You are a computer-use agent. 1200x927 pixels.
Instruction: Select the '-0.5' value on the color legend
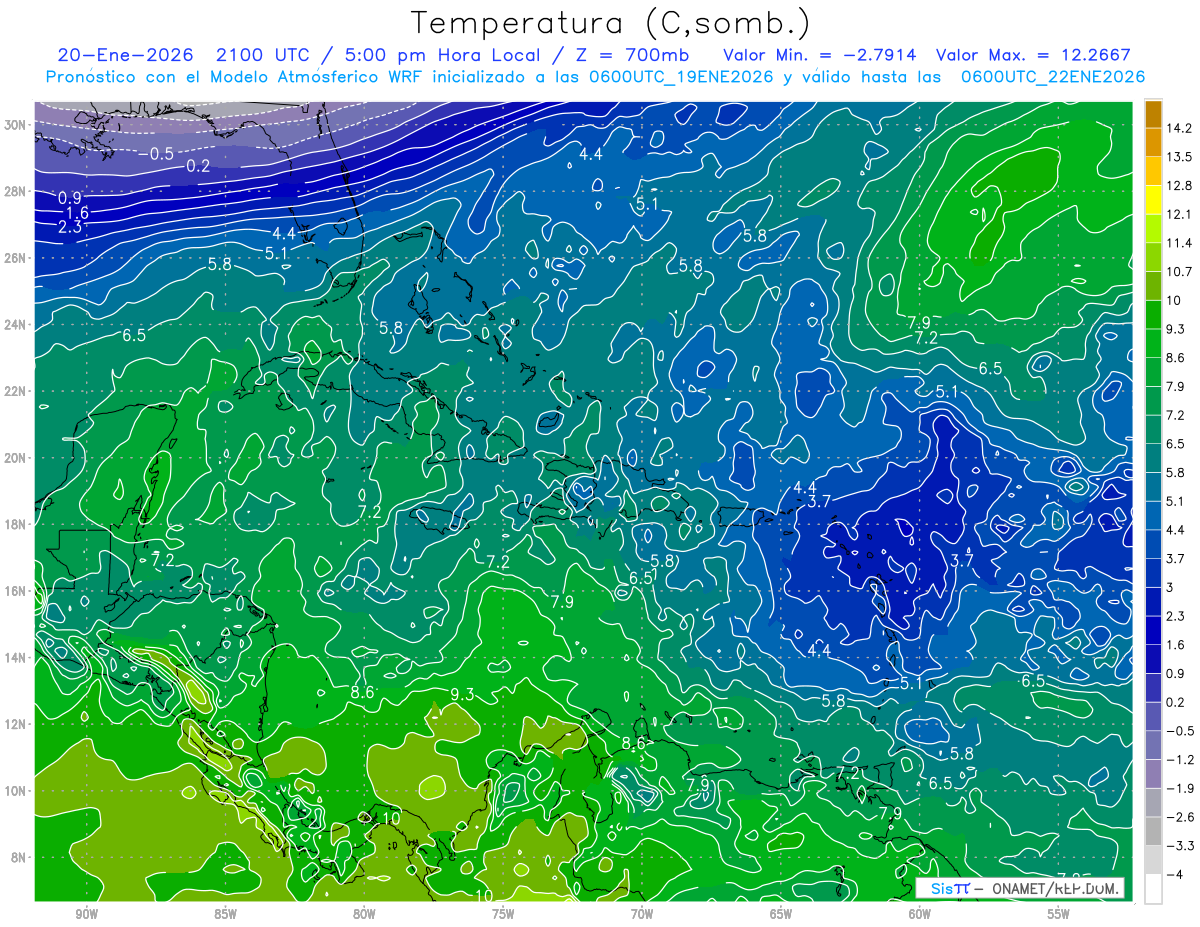pyautogui.click(x=1180, y=731)
